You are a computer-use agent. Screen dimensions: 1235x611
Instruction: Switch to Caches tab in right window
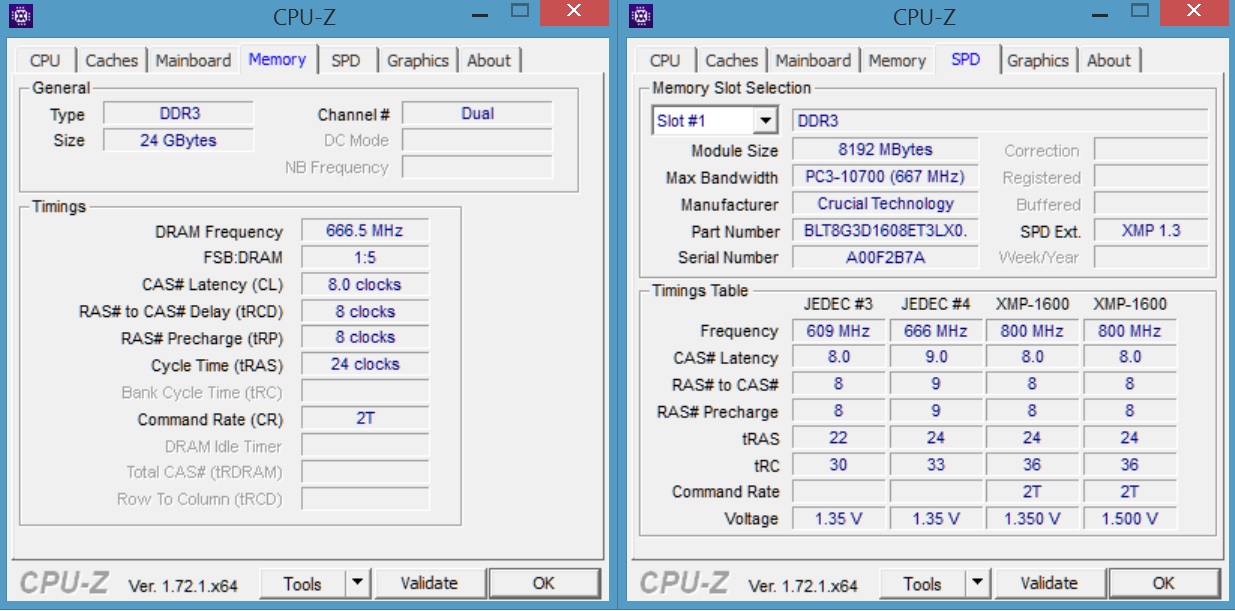(731, 60)
